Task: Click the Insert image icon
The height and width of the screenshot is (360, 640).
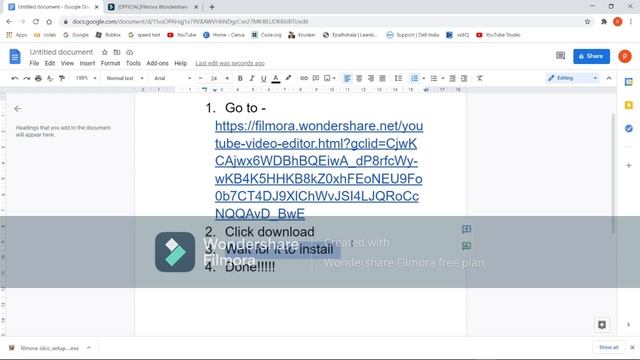Action: point(327,78)
